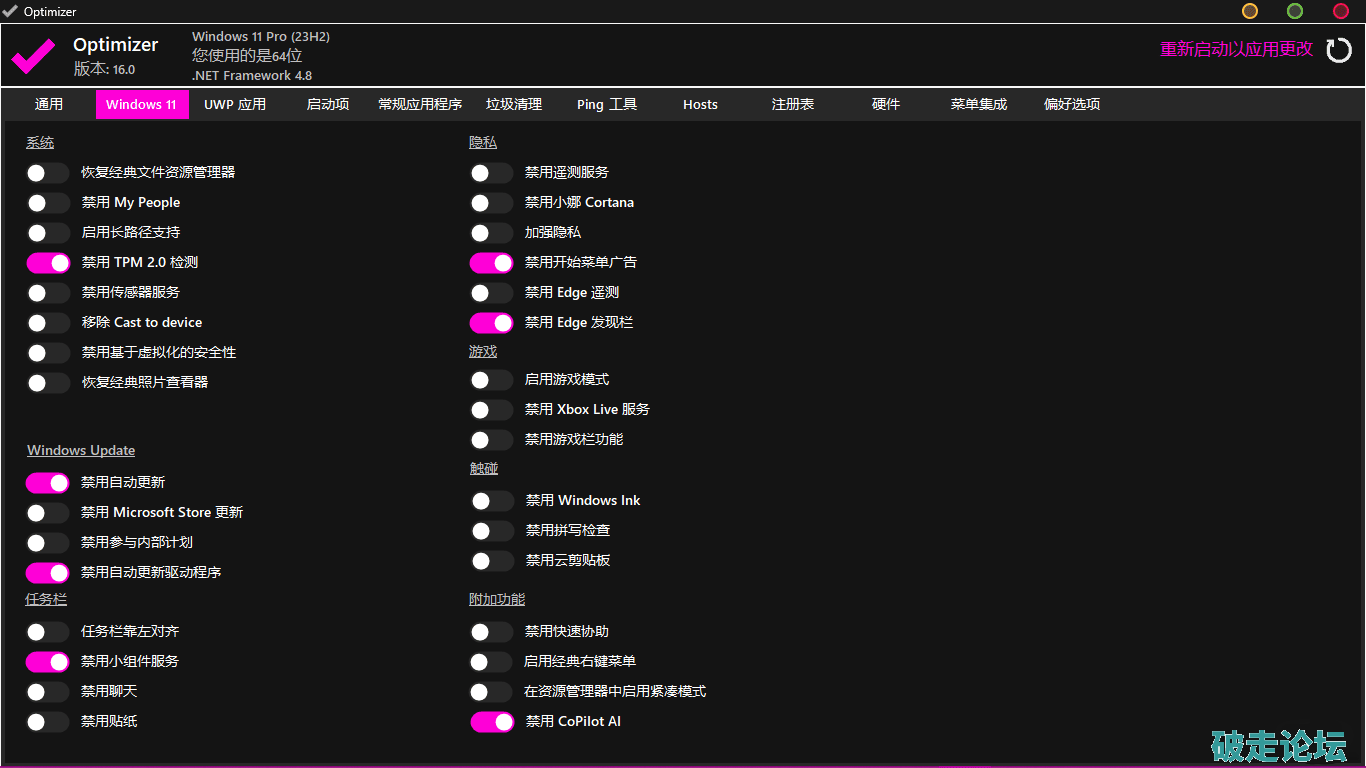Screen dimensions: 1366x768
Task: Click the green circle window button
Action: [x=1295, y=11]
